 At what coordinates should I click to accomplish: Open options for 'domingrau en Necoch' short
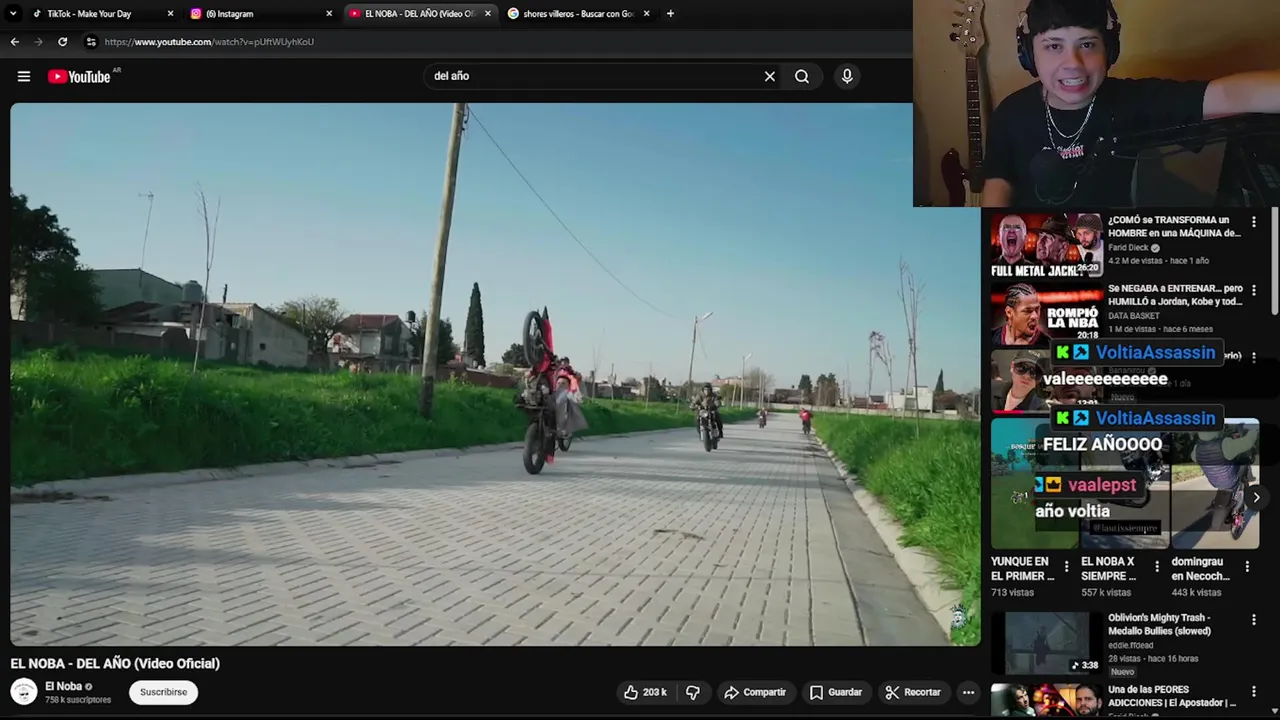tap(1247, 567)
